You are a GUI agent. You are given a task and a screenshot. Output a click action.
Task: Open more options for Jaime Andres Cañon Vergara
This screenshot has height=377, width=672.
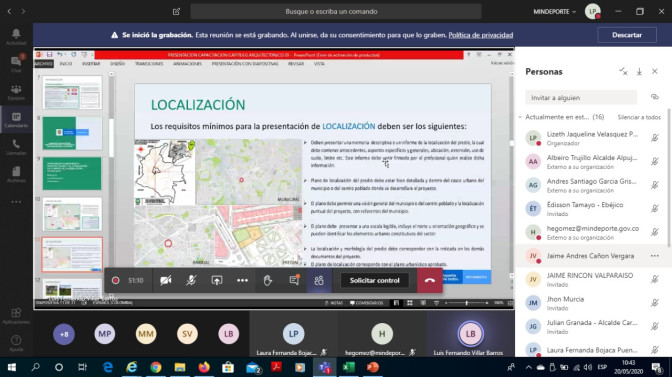654,256
